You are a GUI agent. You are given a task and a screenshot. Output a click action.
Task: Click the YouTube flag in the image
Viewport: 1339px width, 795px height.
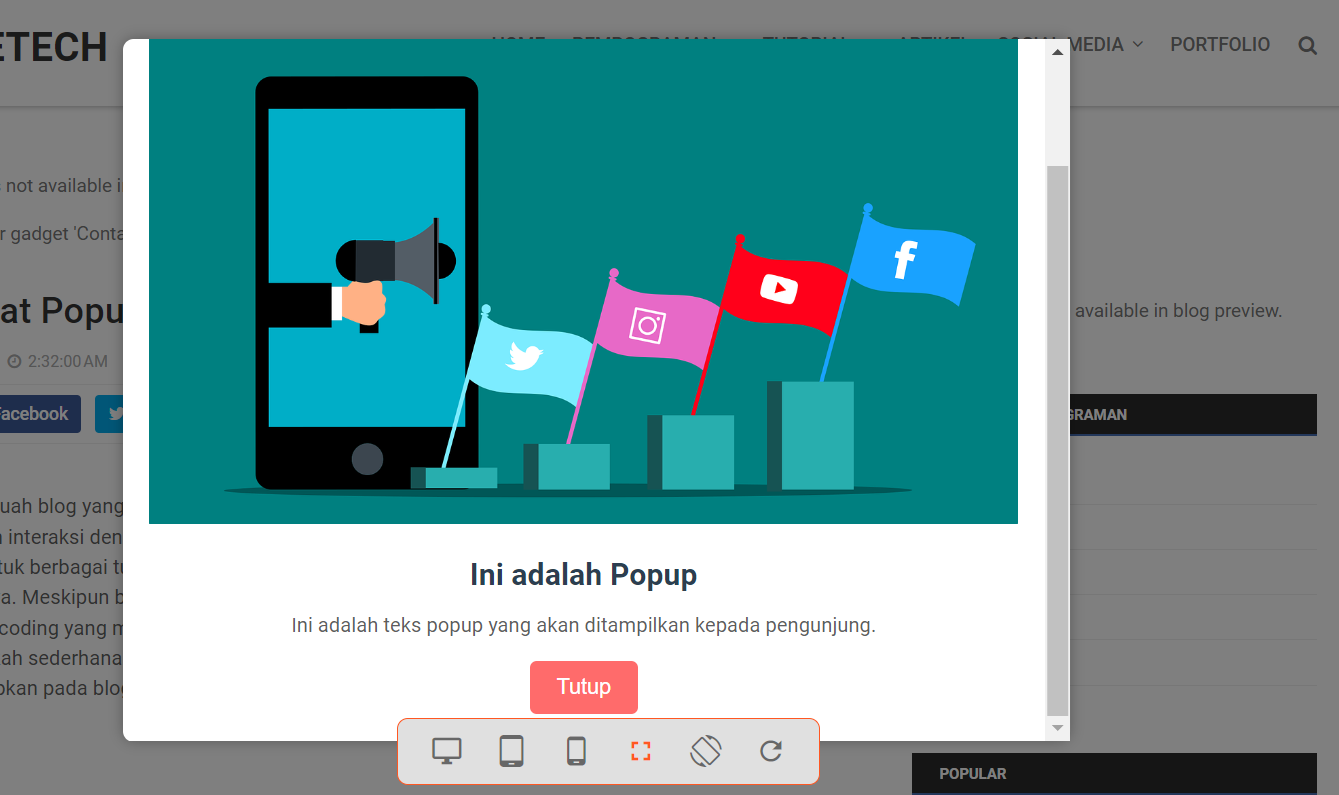point(783,289)
